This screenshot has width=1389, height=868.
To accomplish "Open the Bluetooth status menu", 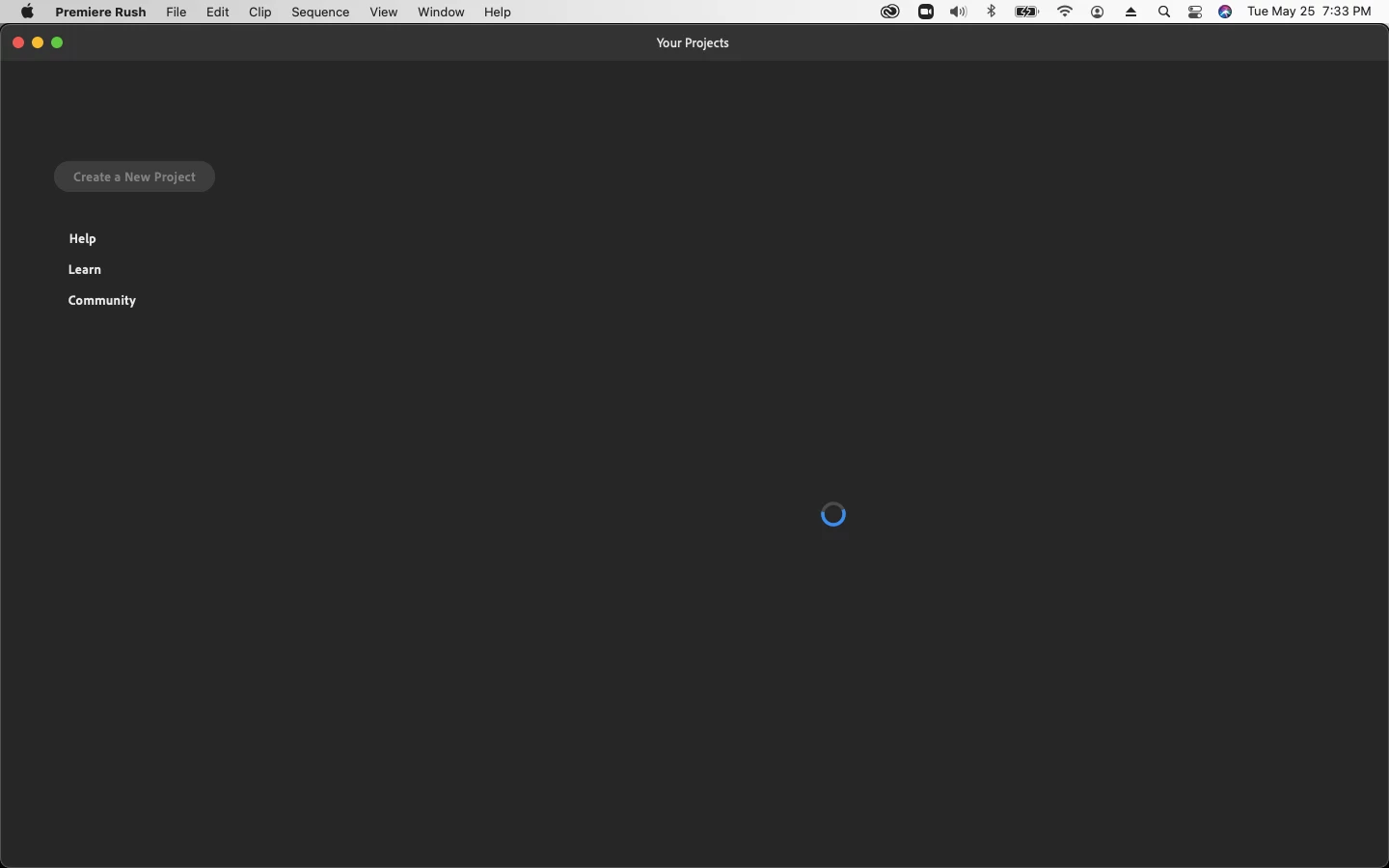I will (992, 12).
